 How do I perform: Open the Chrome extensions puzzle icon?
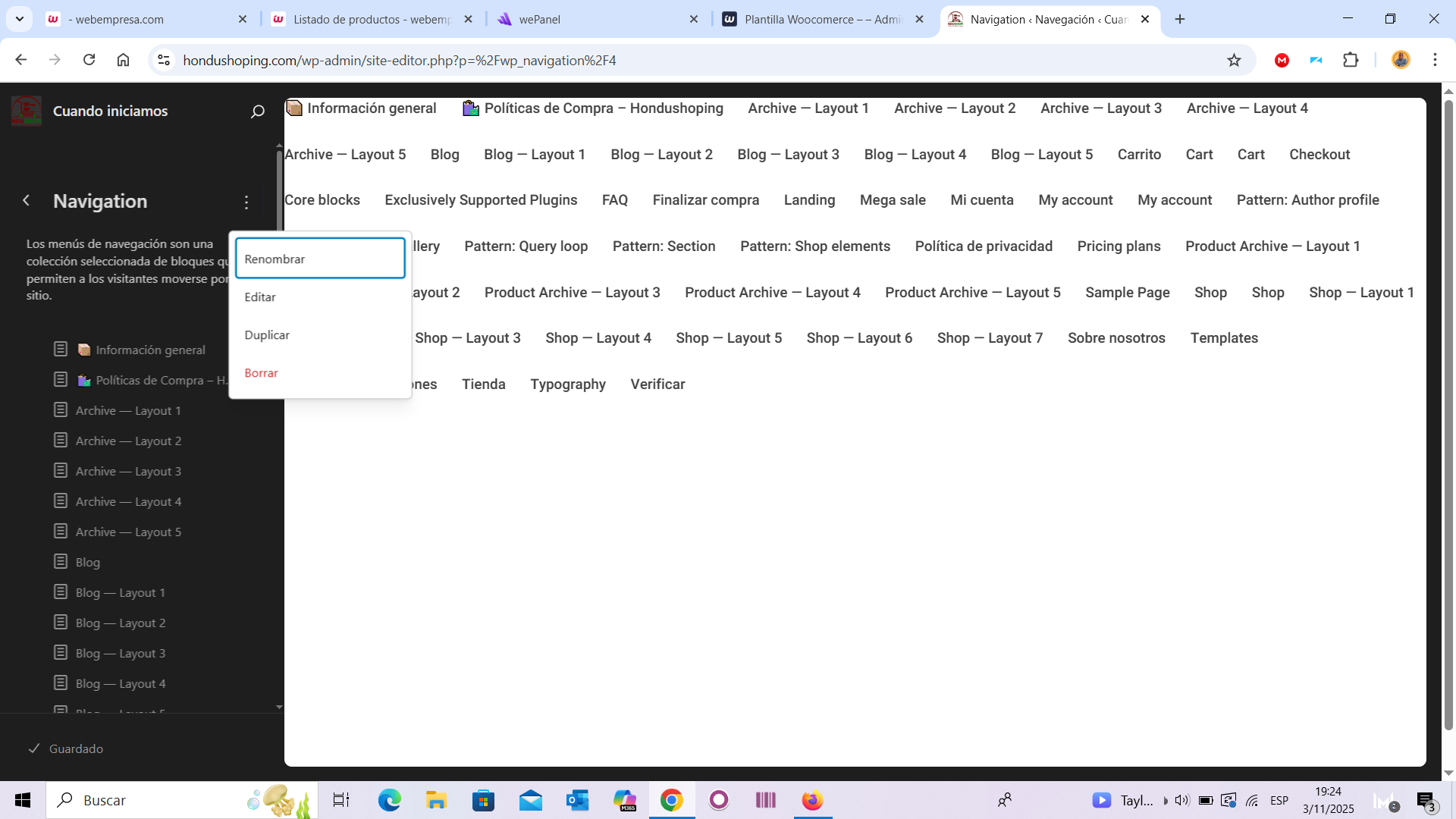[1351, 61]
